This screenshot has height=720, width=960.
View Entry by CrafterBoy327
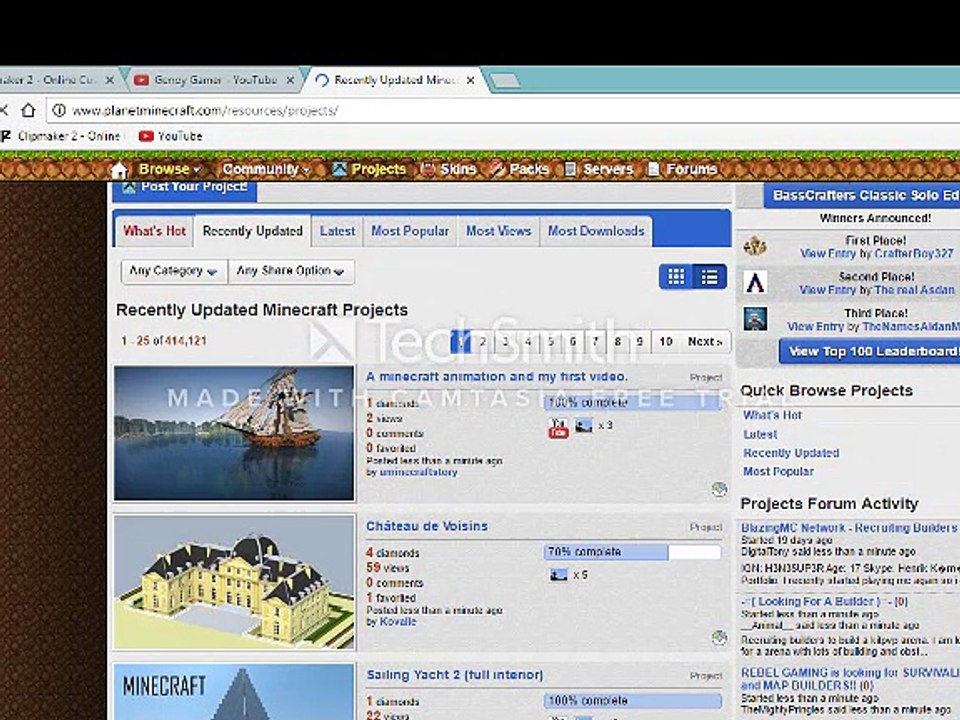tap(827, 253)
